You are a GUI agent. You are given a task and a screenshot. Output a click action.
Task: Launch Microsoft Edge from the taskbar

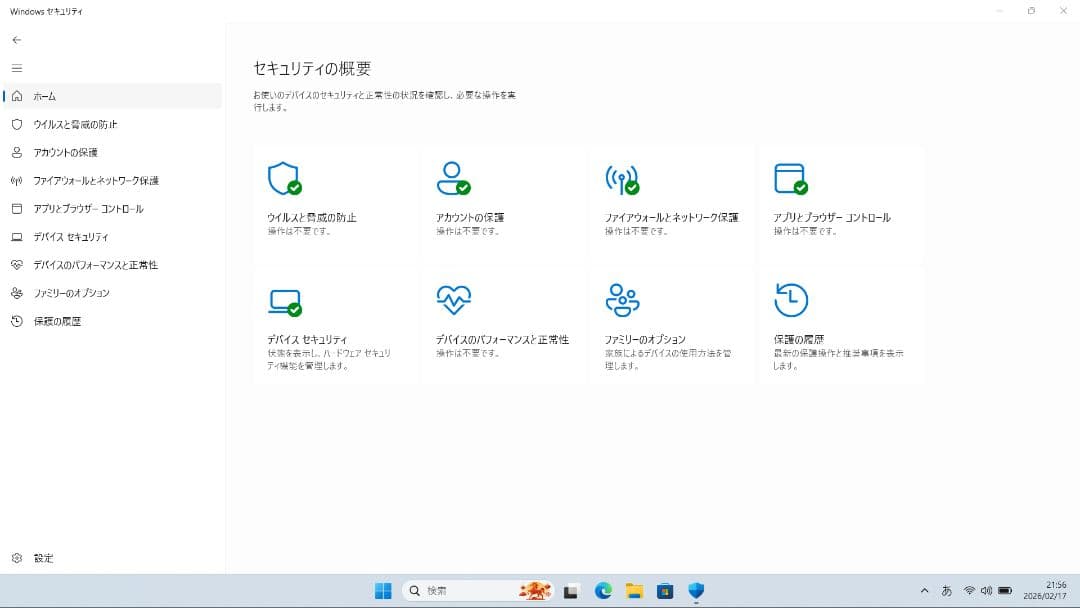603,590
